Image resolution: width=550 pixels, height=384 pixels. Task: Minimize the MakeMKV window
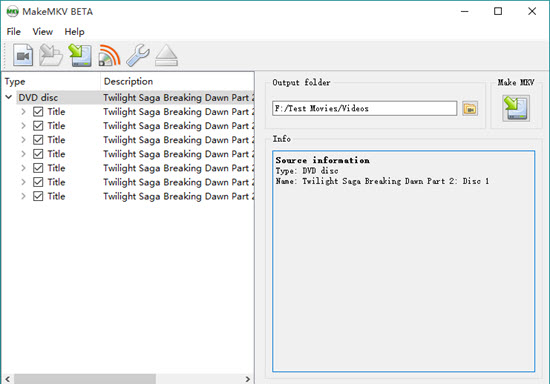(x=465, y=11)
